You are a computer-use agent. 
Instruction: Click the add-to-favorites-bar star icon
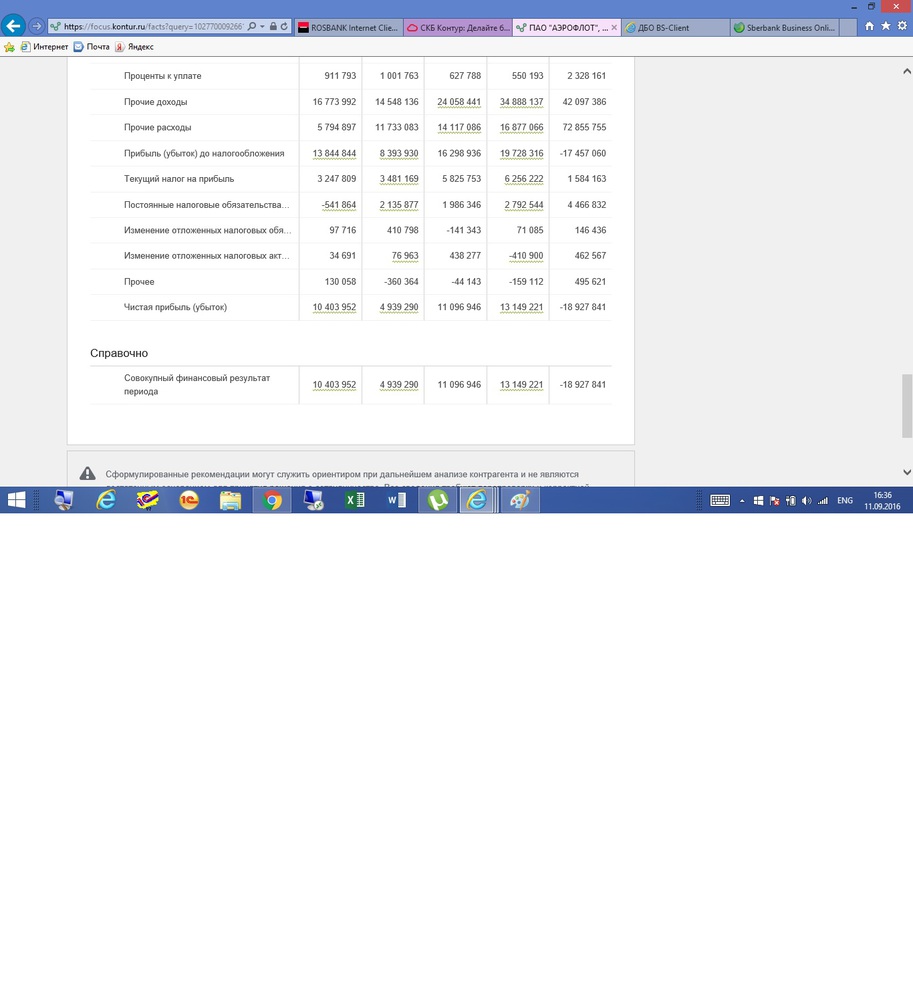[x=10, y=47]
